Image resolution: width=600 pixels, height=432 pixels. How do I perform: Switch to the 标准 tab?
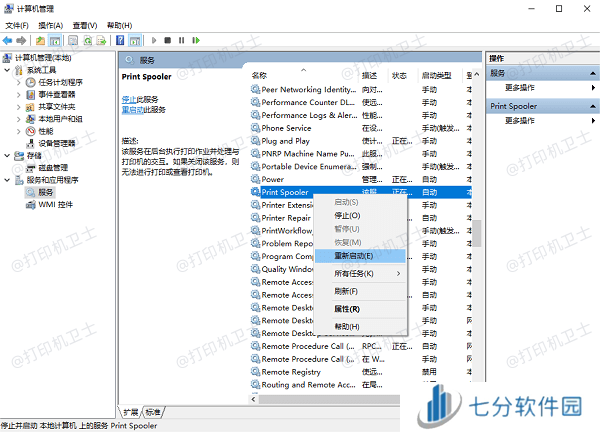tap(153, 412)
